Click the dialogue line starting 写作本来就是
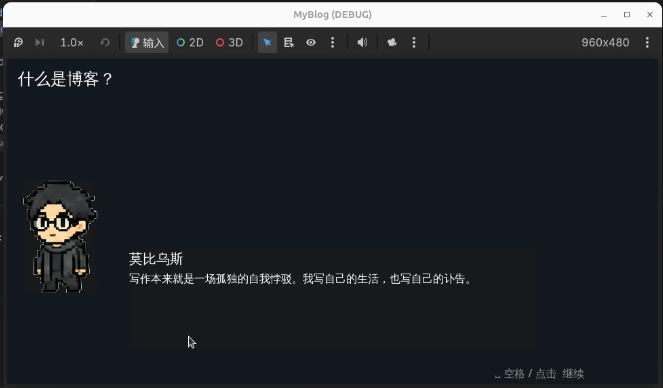The image size is (663, 388). 300,279
